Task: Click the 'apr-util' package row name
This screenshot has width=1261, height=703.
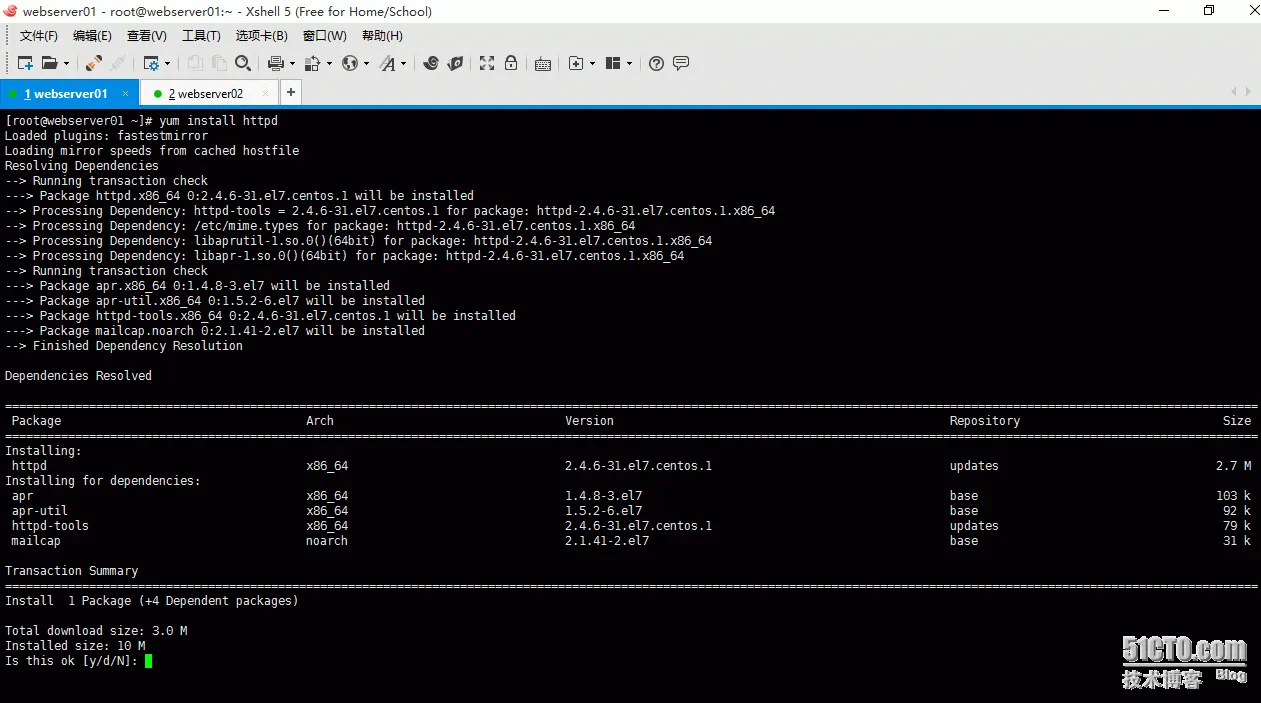Action: point(40,511)
